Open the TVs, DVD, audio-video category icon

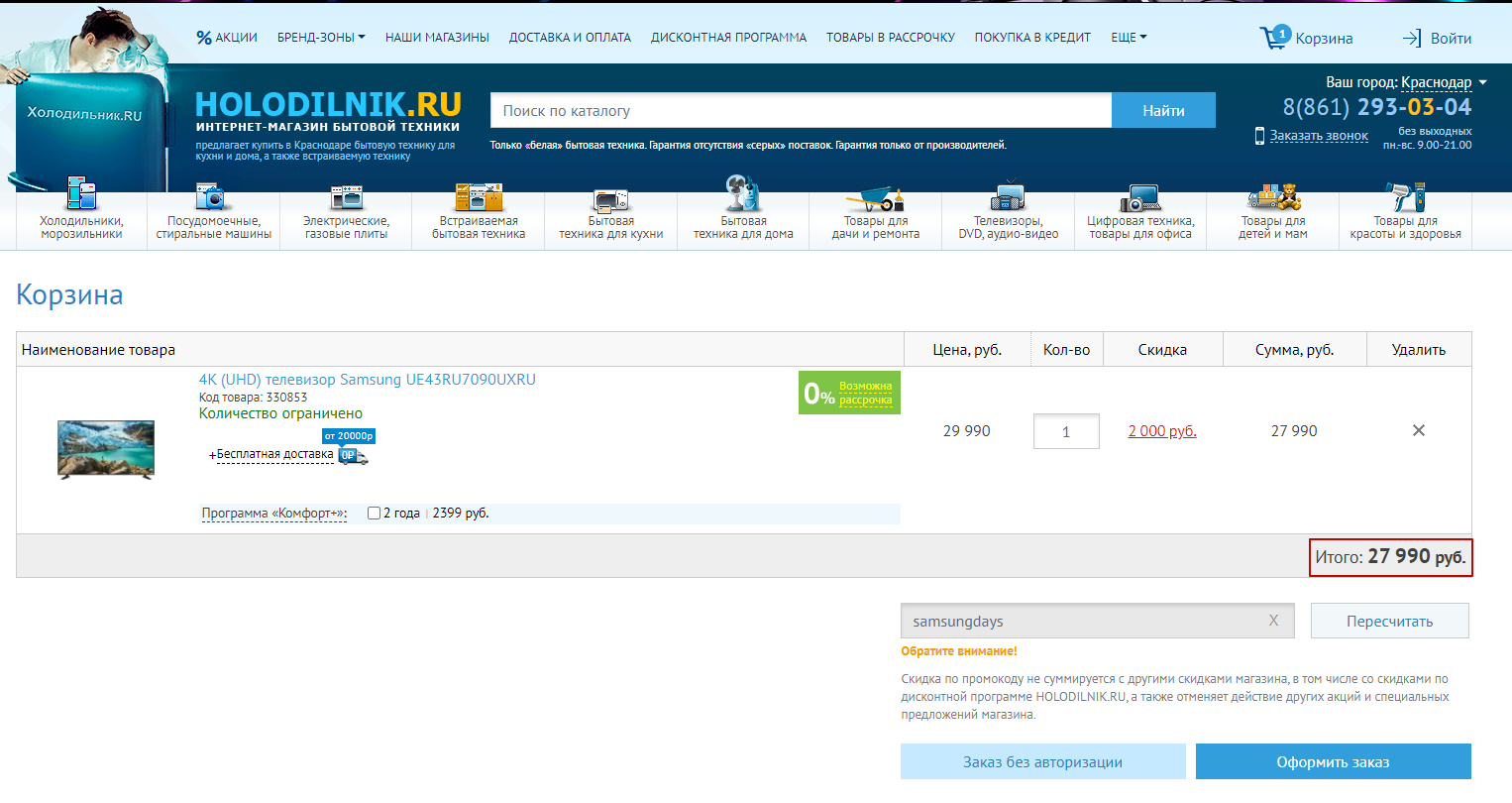(1008, 196)
